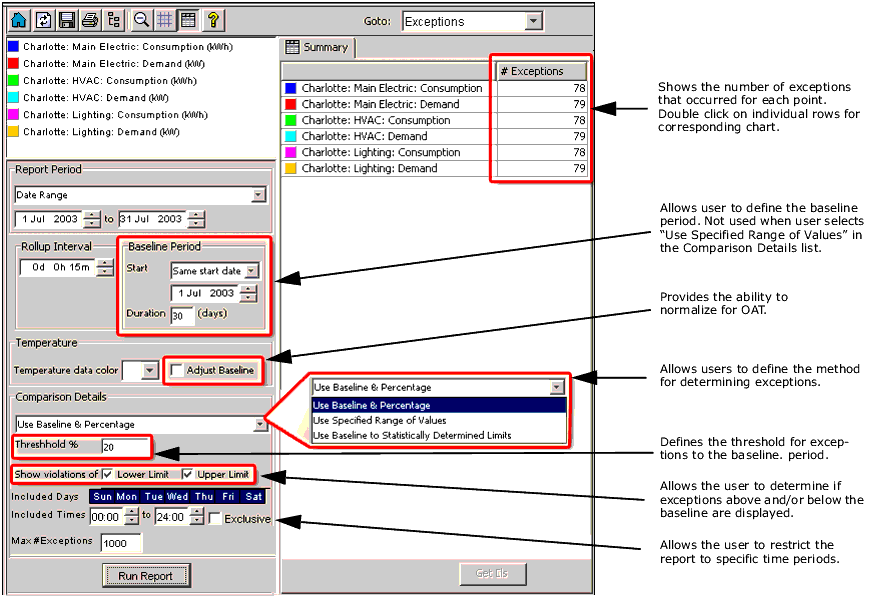Click the Refresh toolbar icon
Screen dimensions: 871x597
43,20
